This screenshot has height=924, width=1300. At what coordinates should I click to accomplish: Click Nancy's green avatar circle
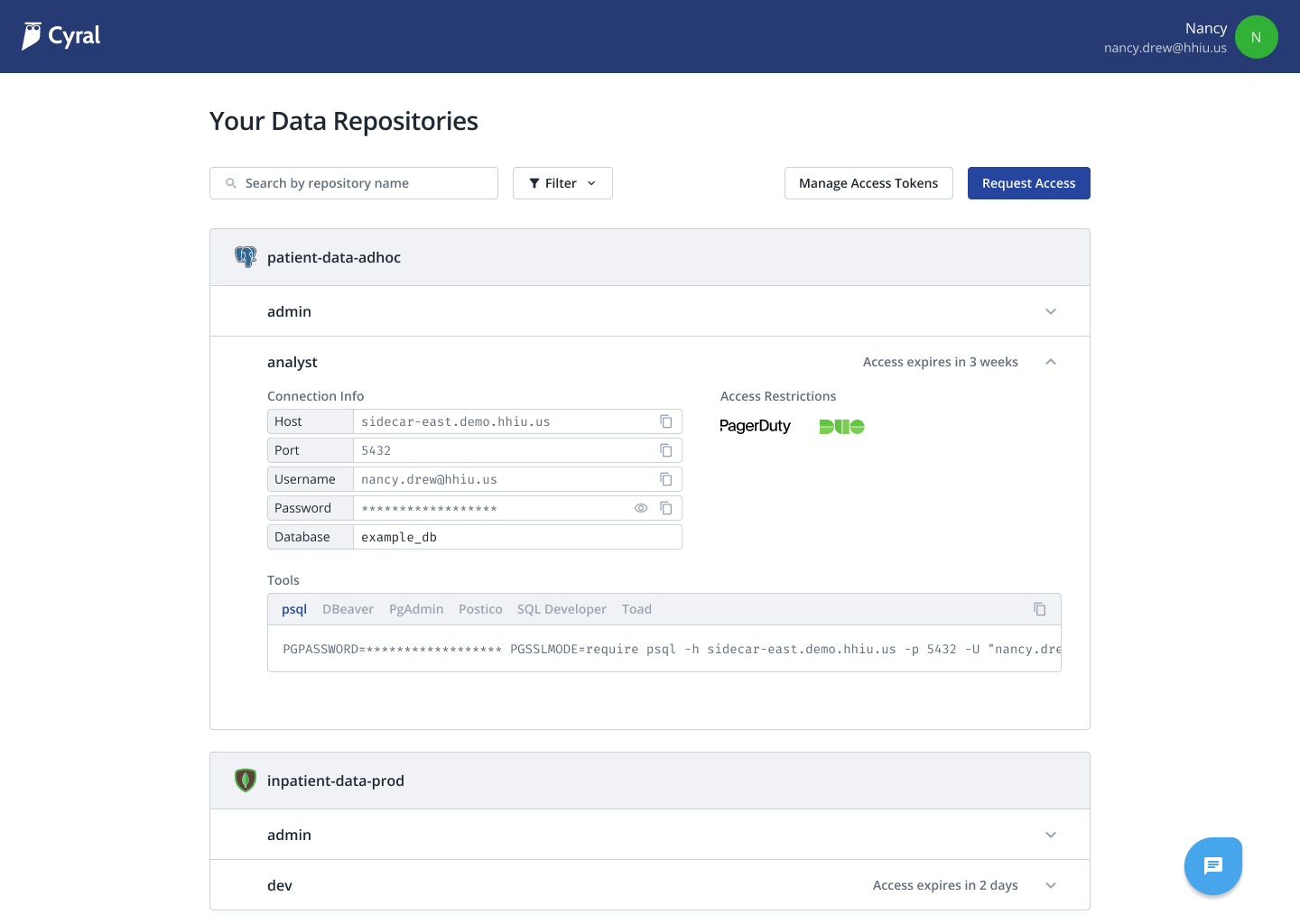click(1256, 37)
